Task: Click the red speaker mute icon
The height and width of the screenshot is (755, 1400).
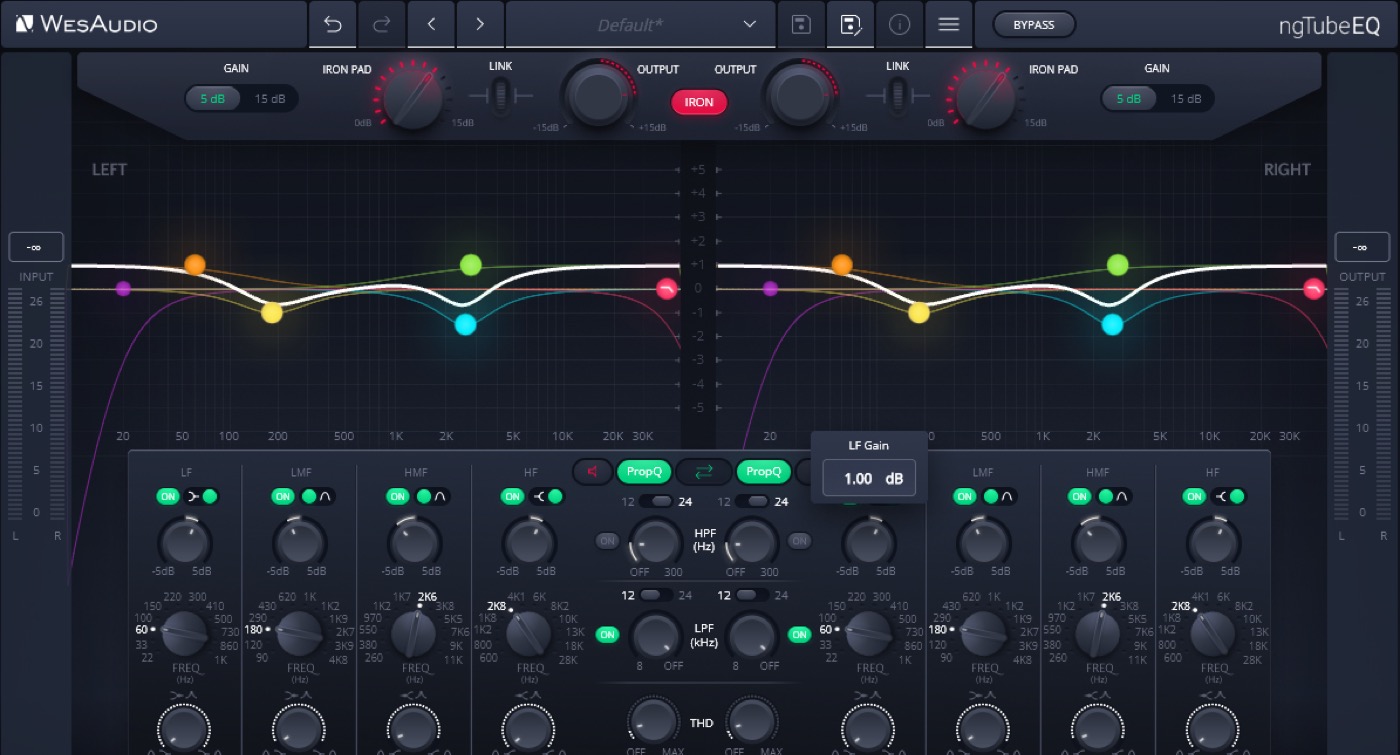Action: click(592, 471)
